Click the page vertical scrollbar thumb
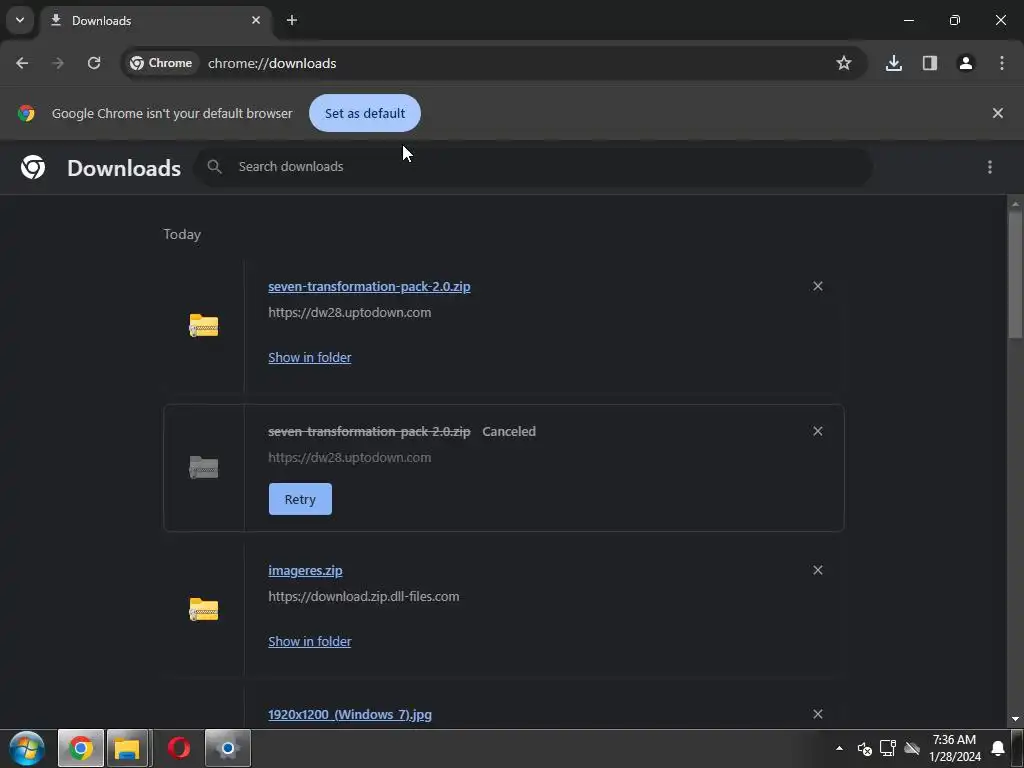This screenshot has height=768, width=1024. pyautogui.click(x=1015, y=274)
